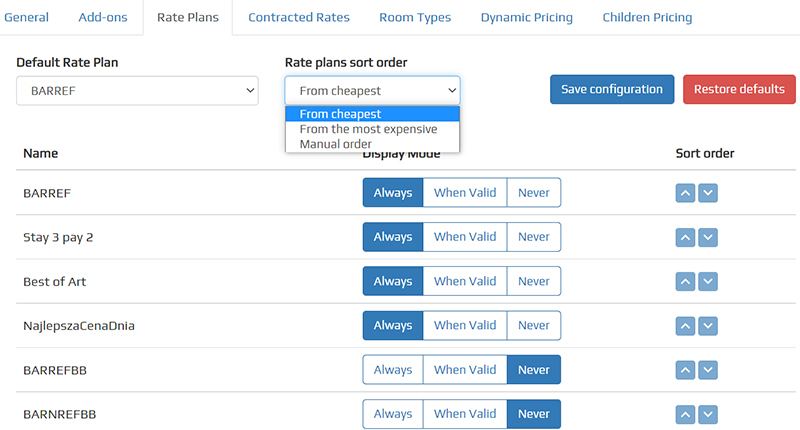Set BARREFBB display mode to Always

pyautogui.click(x=393, y=370)
